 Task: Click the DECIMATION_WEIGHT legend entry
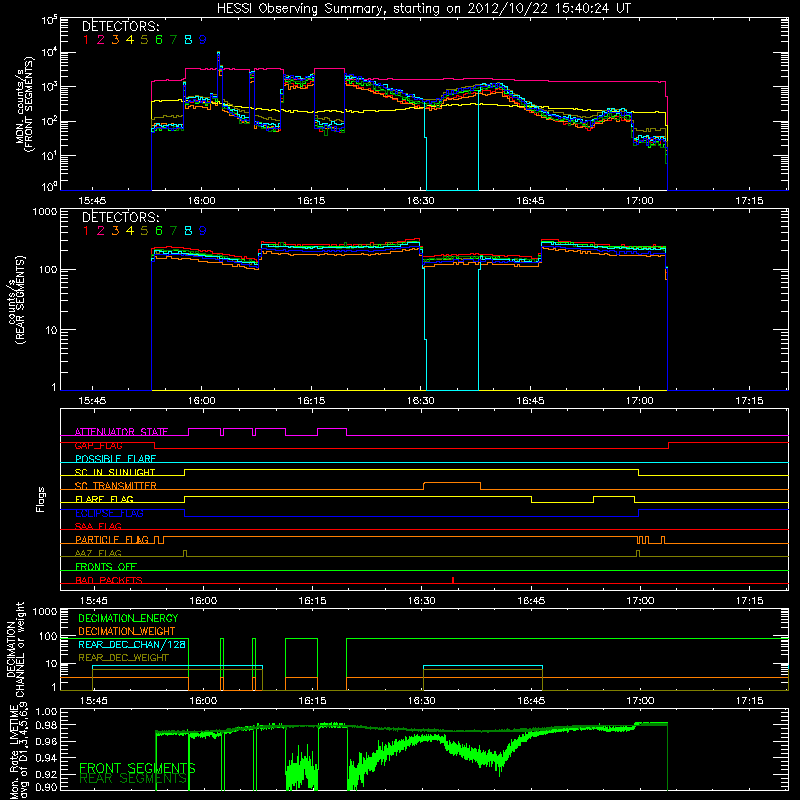click(x=127, y=631)
